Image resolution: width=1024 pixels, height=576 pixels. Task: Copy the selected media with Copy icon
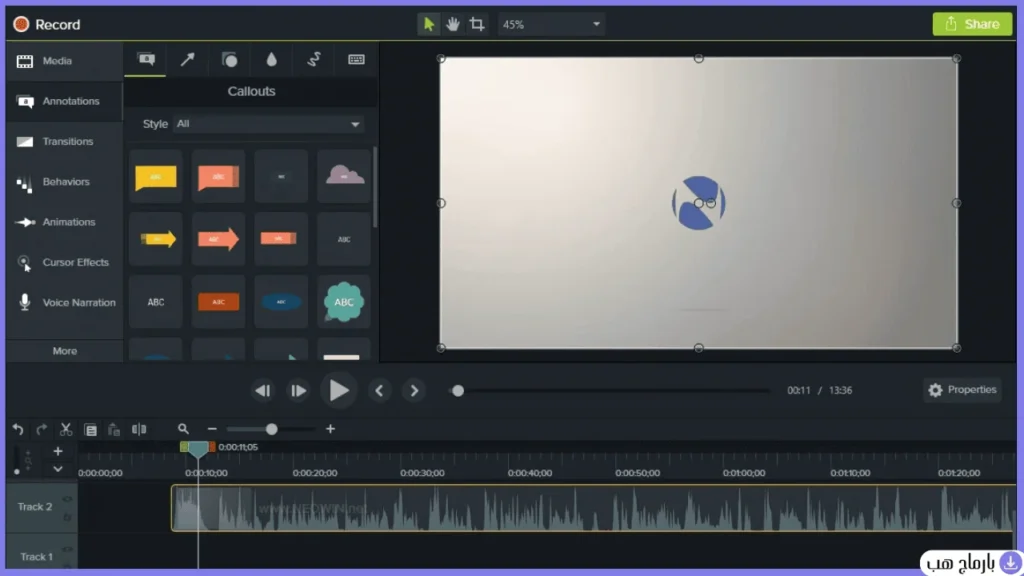point(90,429)
